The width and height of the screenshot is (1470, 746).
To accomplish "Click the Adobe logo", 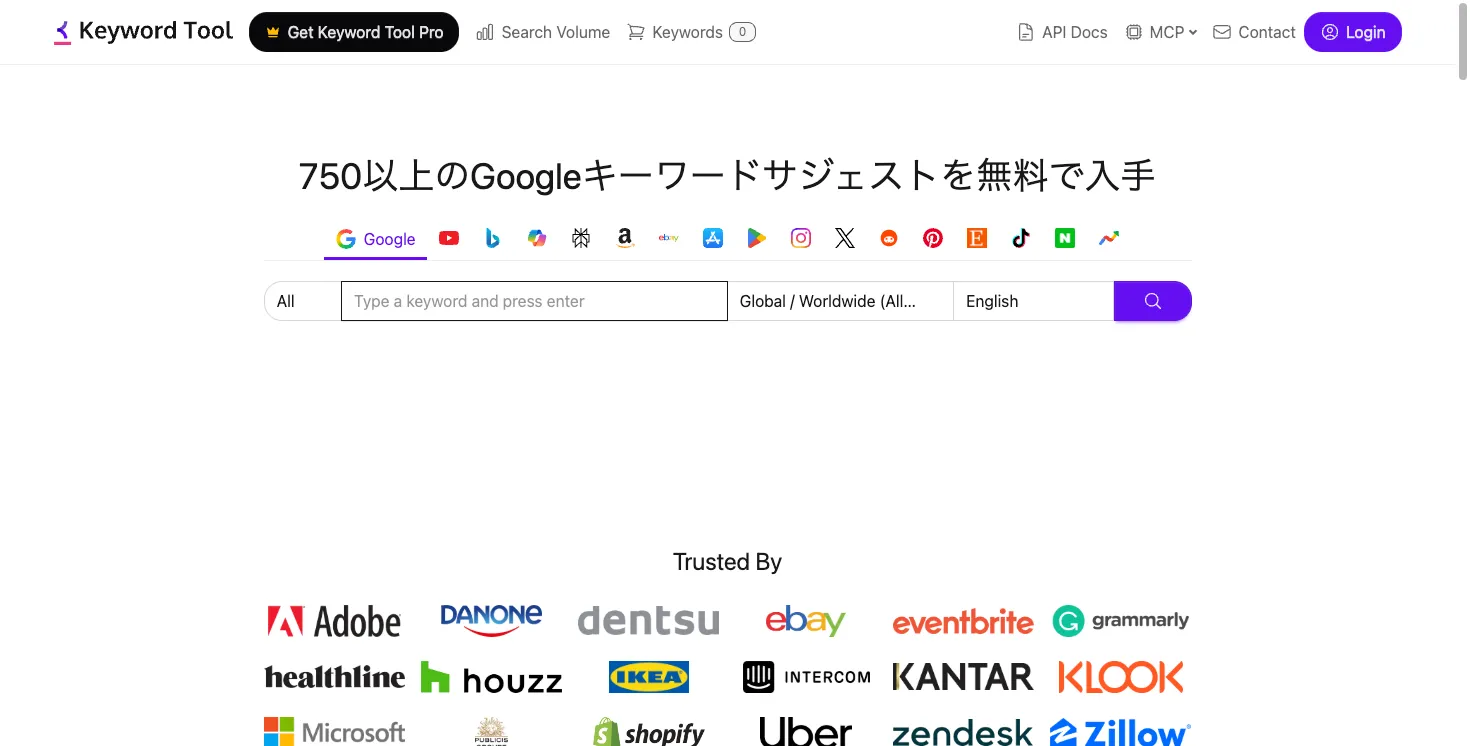I will coord(334,622).
